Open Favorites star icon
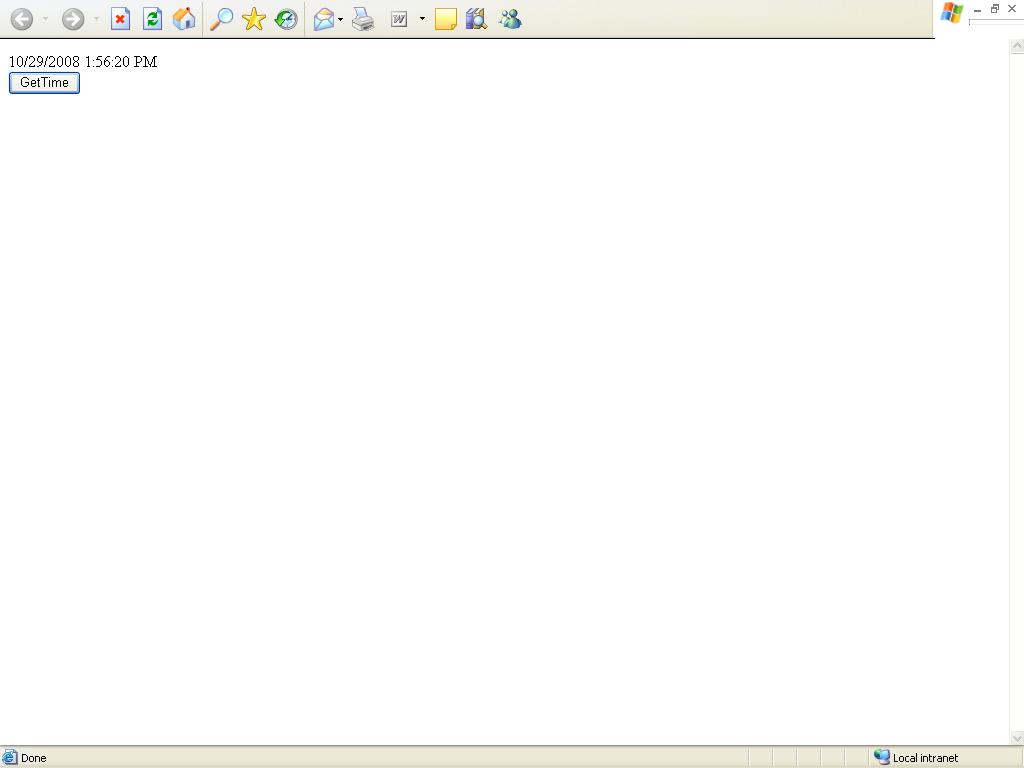This screenshot has height=768, width=1024. (253, 19)
